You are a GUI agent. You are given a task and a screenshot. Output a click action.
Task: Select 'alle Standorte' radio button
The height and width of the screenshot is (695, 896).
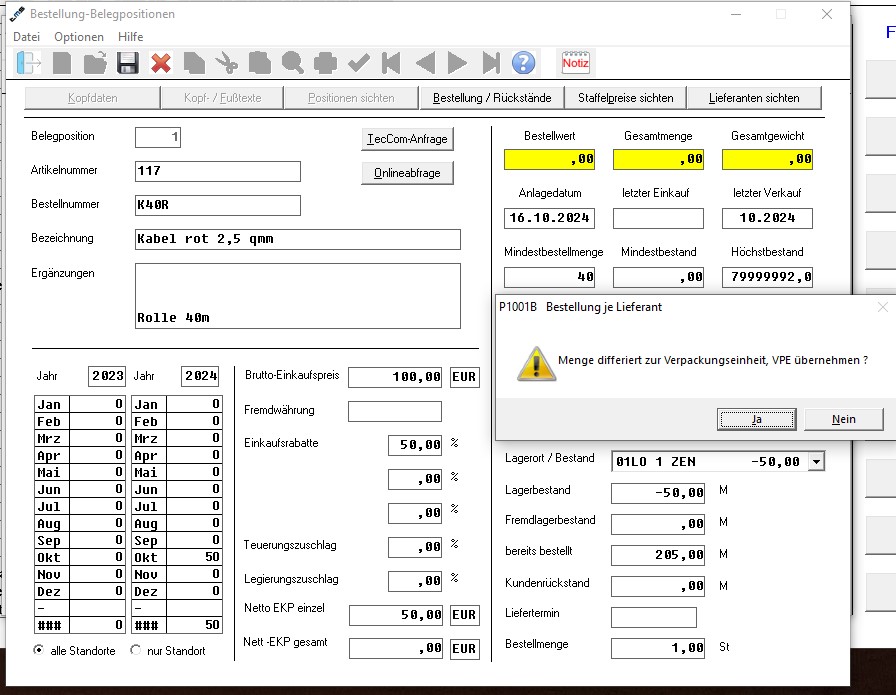tap(38, 650)
